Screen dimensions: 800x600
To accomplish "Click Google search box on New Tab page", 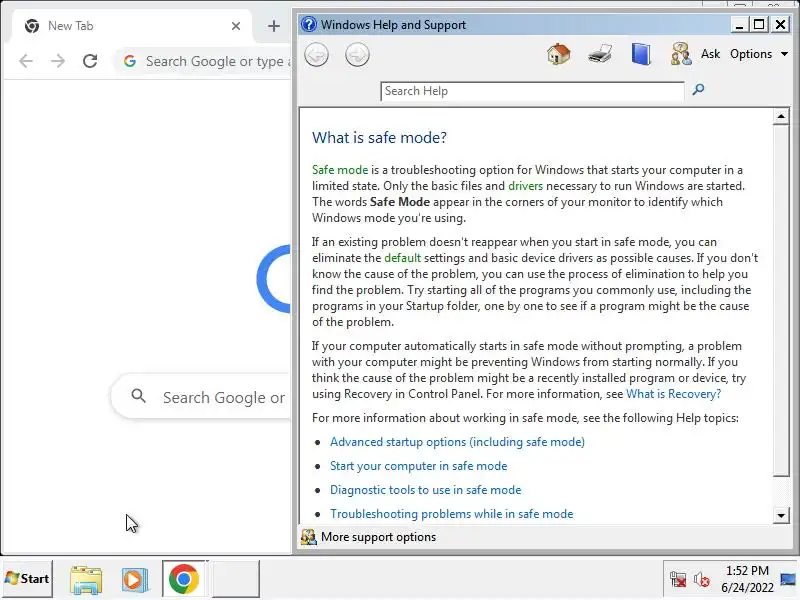I will click(x=201, y=397).
